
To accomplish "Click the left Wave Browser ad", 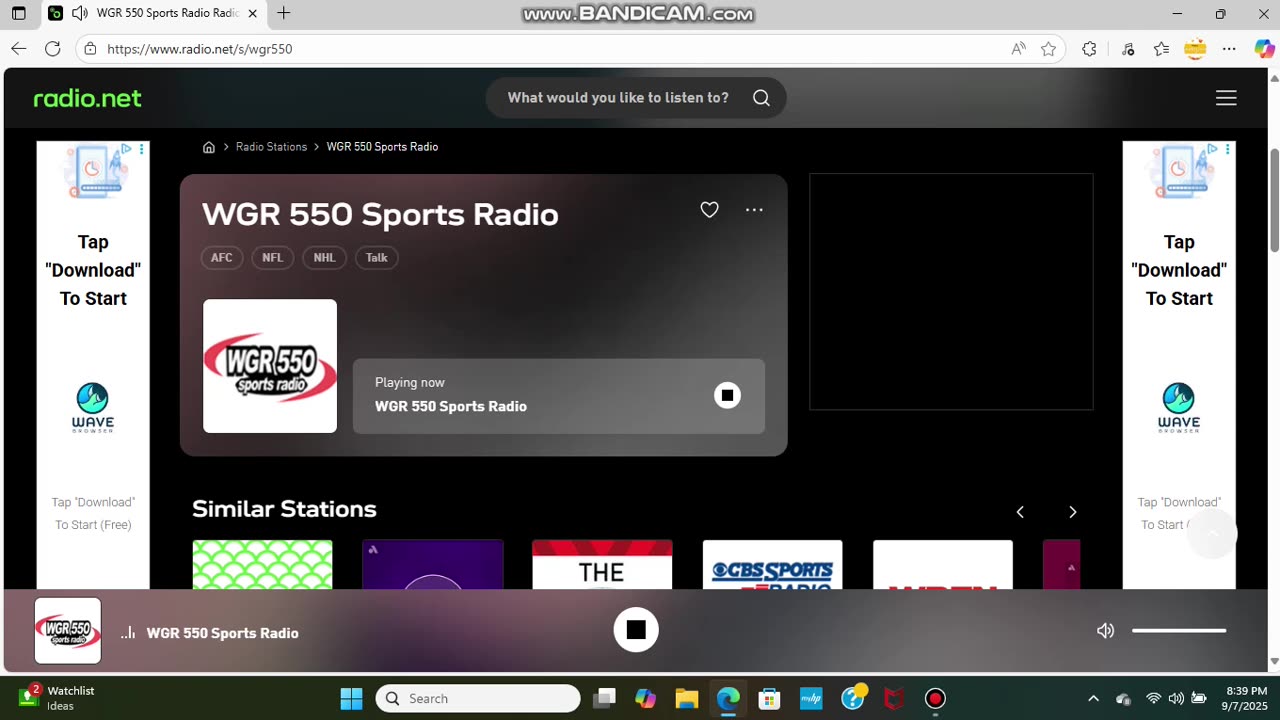I will (x=93, y=365).
